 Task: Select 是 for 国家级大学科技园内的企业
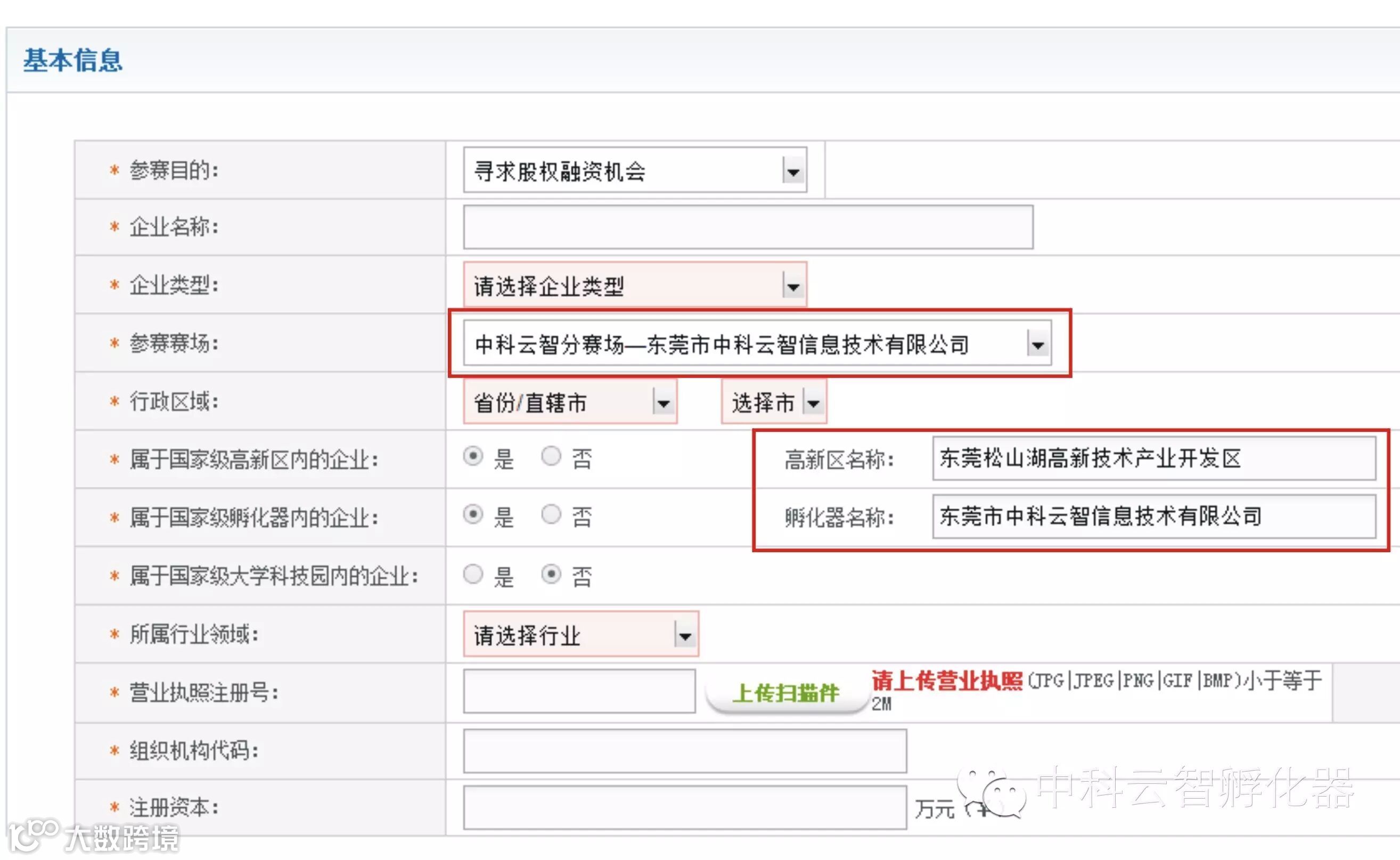pos(472,574)
